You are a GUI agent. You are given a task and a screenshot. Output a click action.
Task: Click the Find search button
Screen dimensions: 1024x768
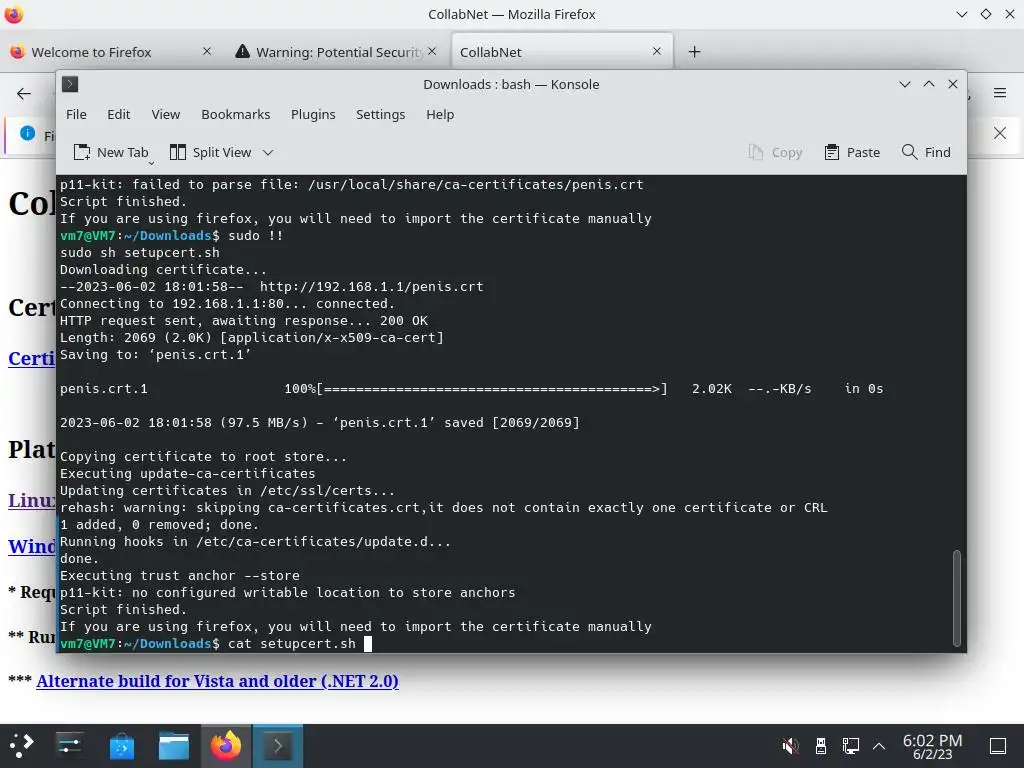click(926, 152)
